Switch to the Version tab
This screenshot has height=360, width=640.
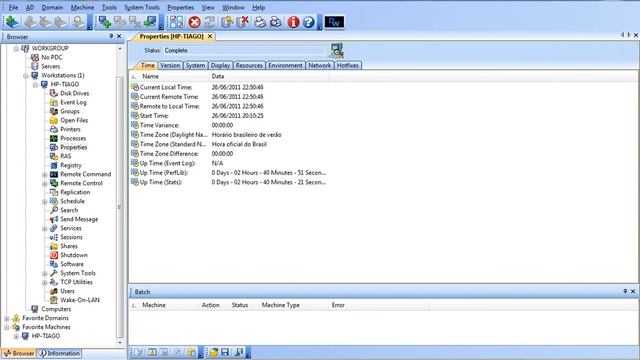tap(170, 65)
